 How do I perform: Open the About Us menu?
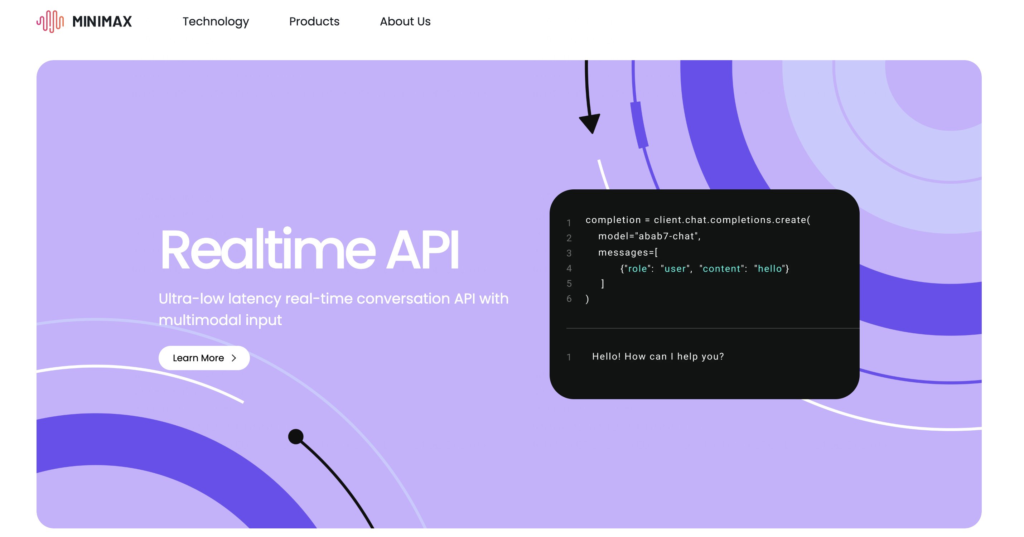(405, 22)
